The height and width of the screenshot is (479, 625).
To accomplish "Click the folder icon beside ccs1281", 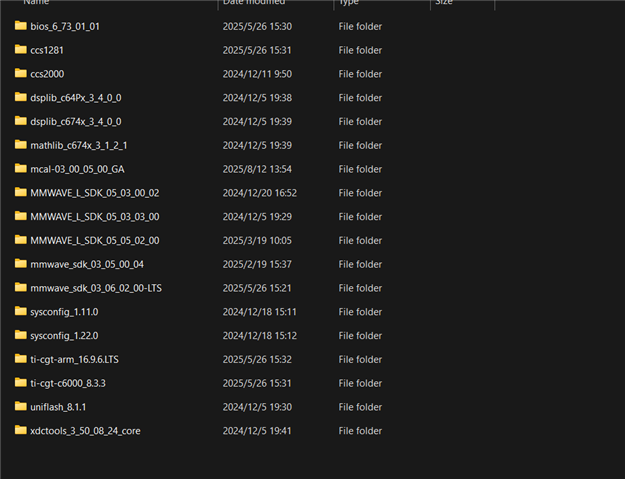I will click(21, 49).
